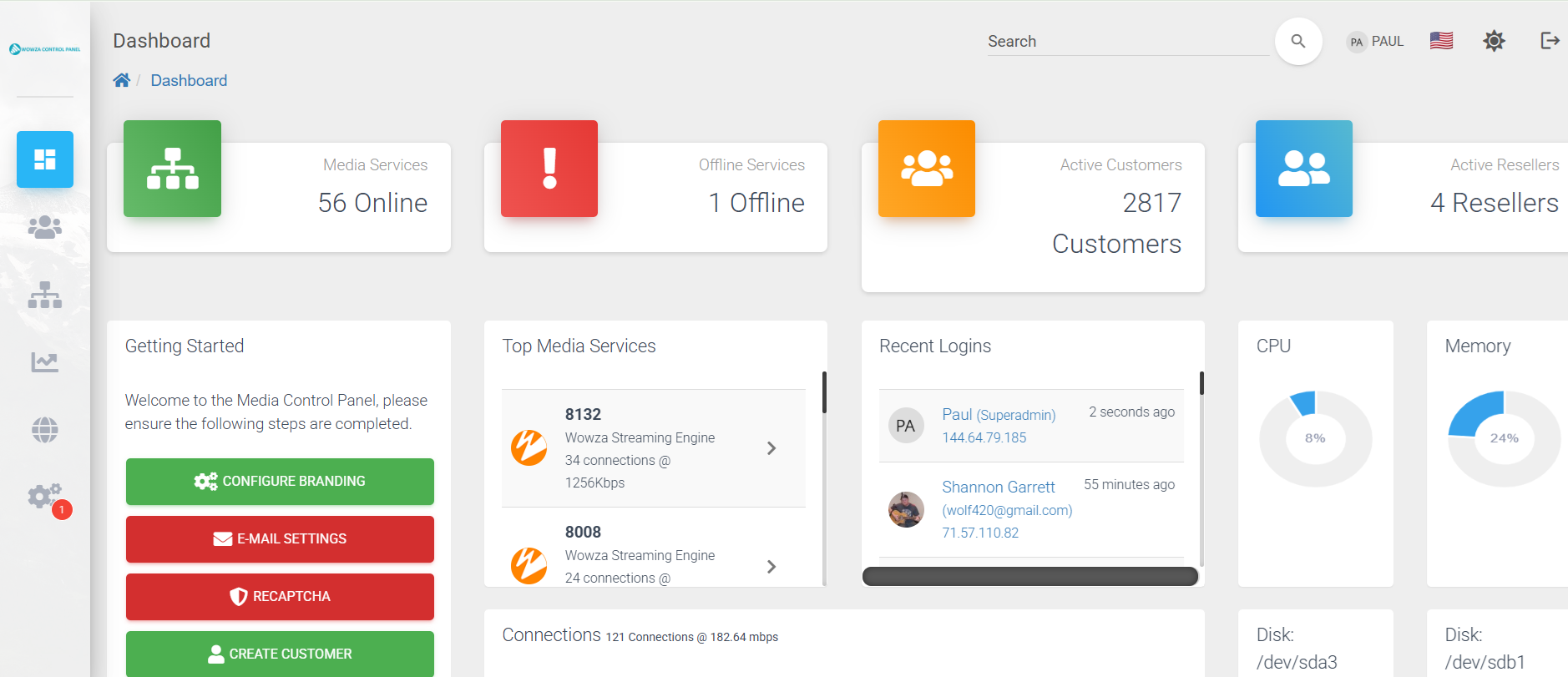Open Paul (Superadmin) login link
Viewport: 1568px width, 677px height.
(999, 415)
